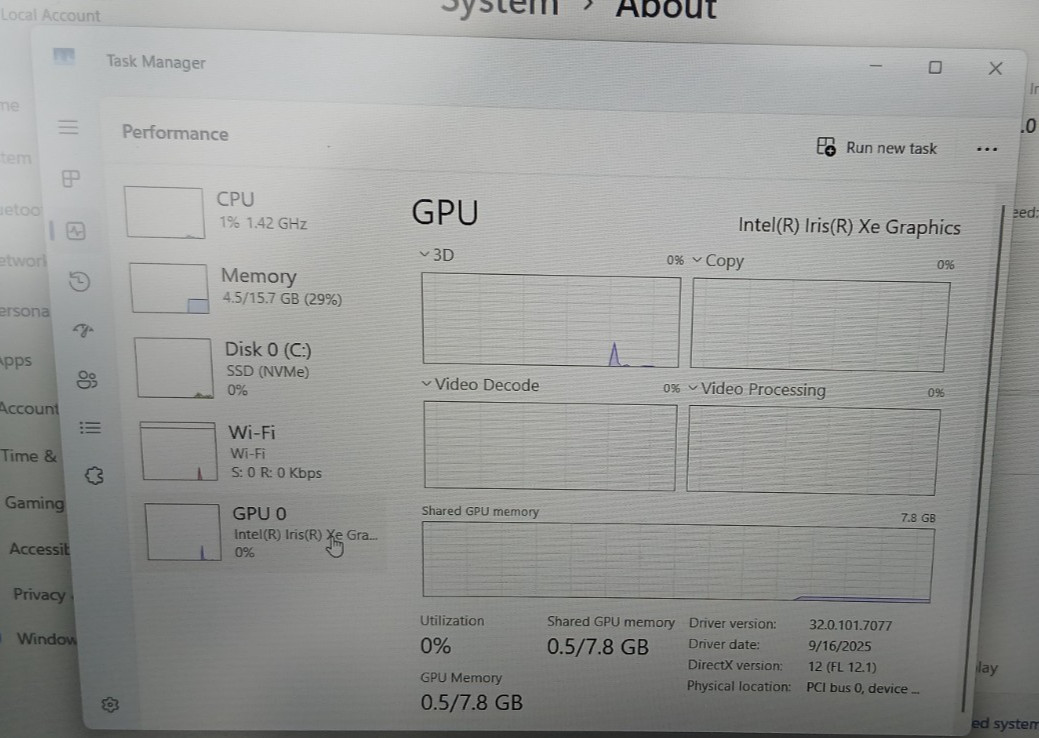This screenshot has width=1039, height=738.
Task: Click the Shared GPU memory graph
Action: [677, 562]
